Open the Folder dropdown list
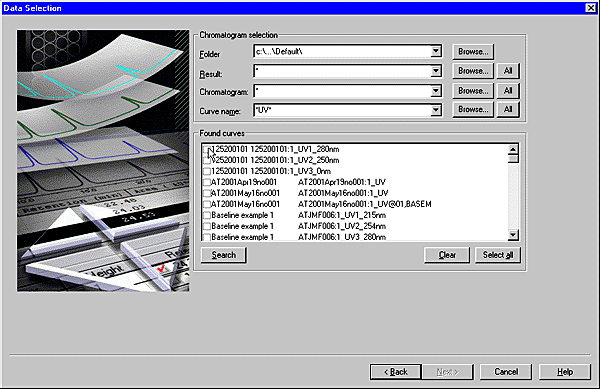Screen dimensions: 600x389 (435, 51)
